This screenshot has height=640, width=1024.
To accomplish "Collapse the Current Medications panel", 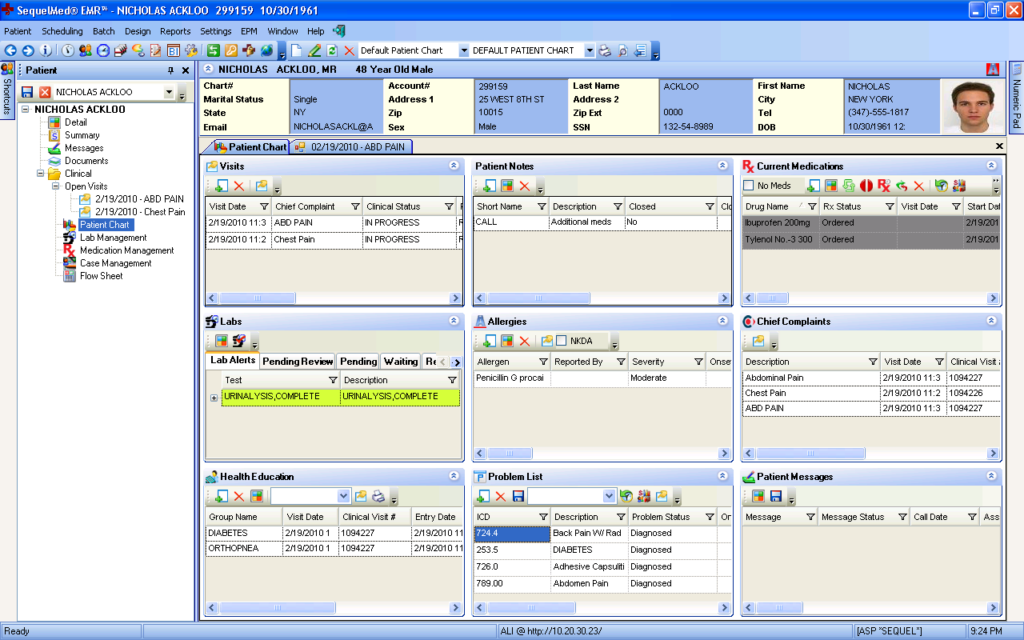I will coord(992,165).
